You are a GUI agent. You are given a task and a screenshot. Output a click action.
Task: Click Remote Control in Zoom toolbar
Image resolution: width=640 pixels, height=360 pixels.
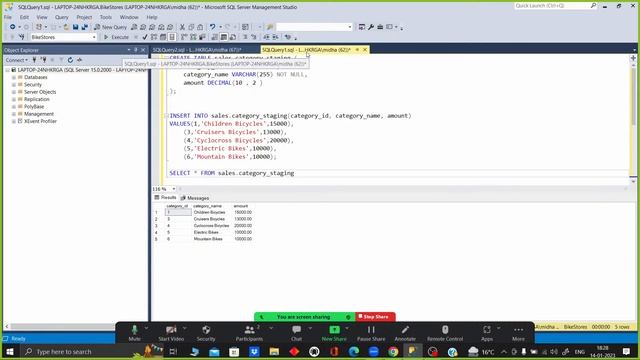445,333
